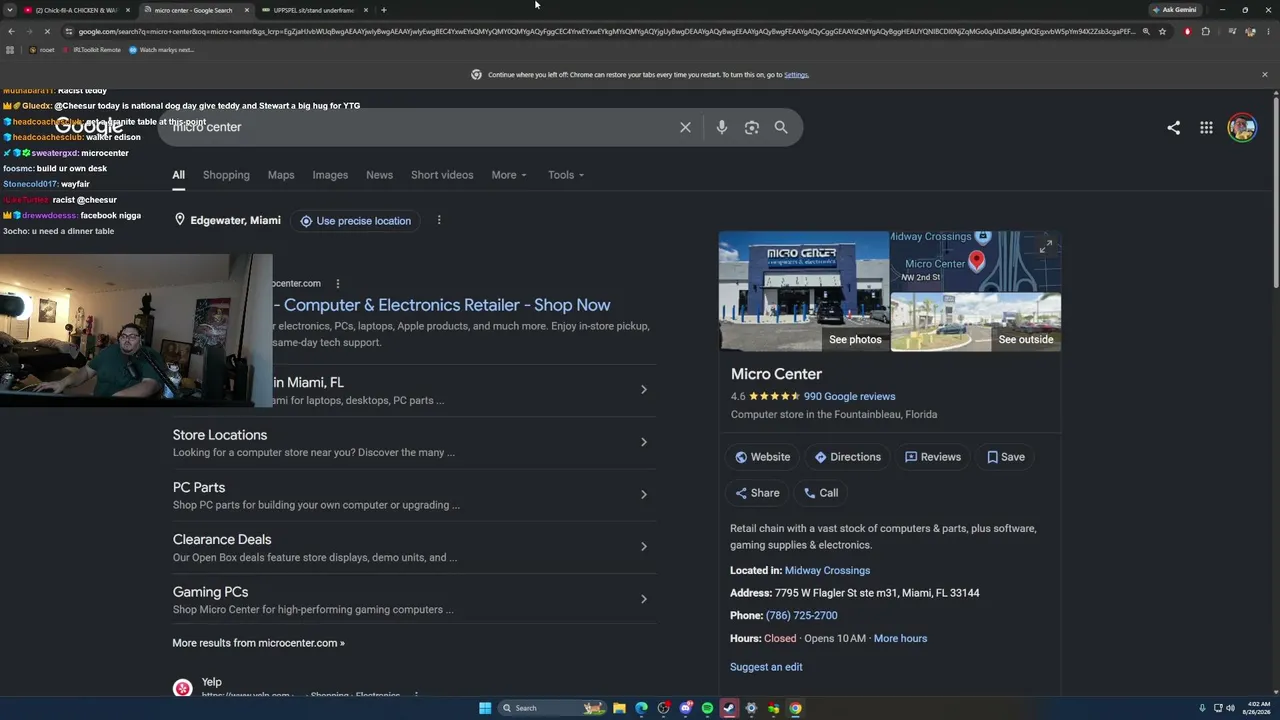This screenshot has height=720, width=1280.
Task: Start voice search with the microphone icon
Action: (721, 128)
